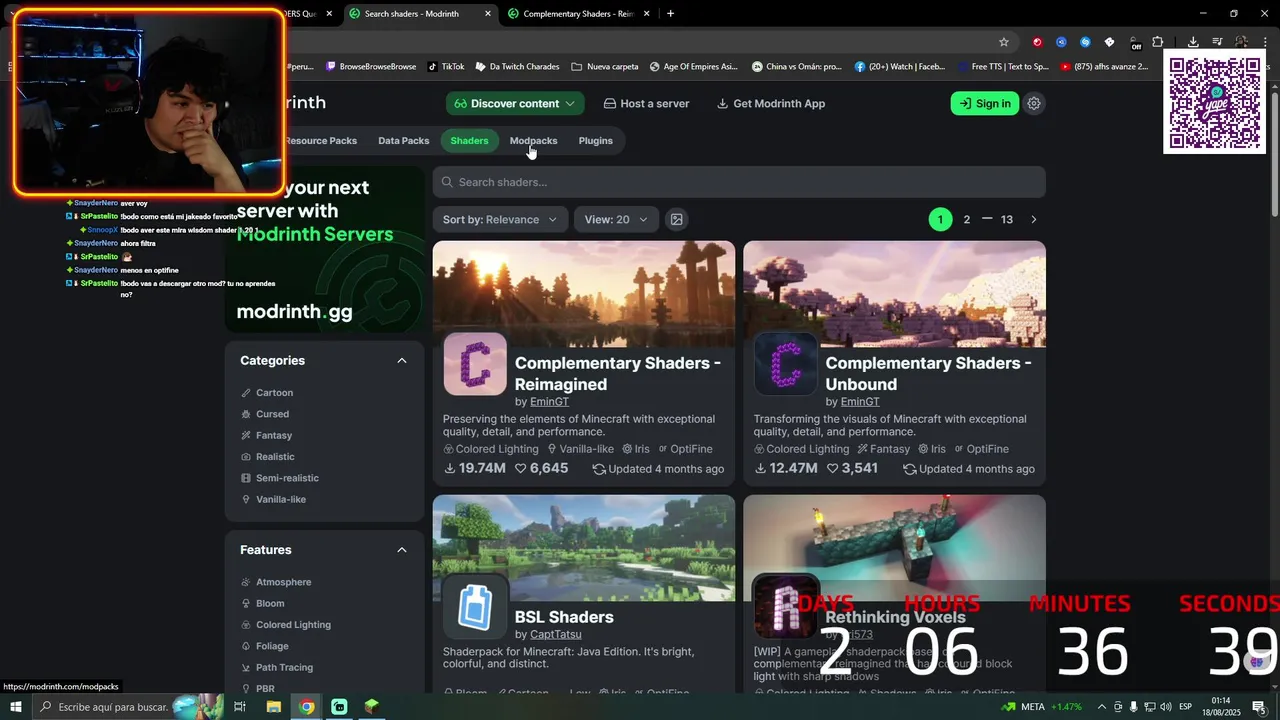Open the modrinth.gg servers ad banner
Screen dimensions: 1280x720
[324, 249]
